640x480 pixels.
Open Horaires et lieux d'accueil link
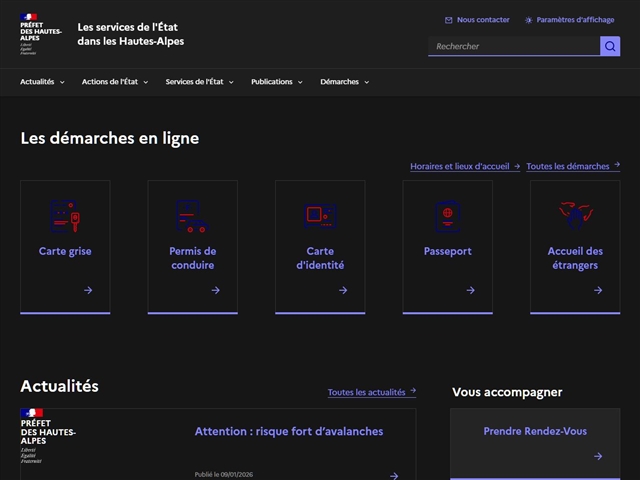coord(464,166)
